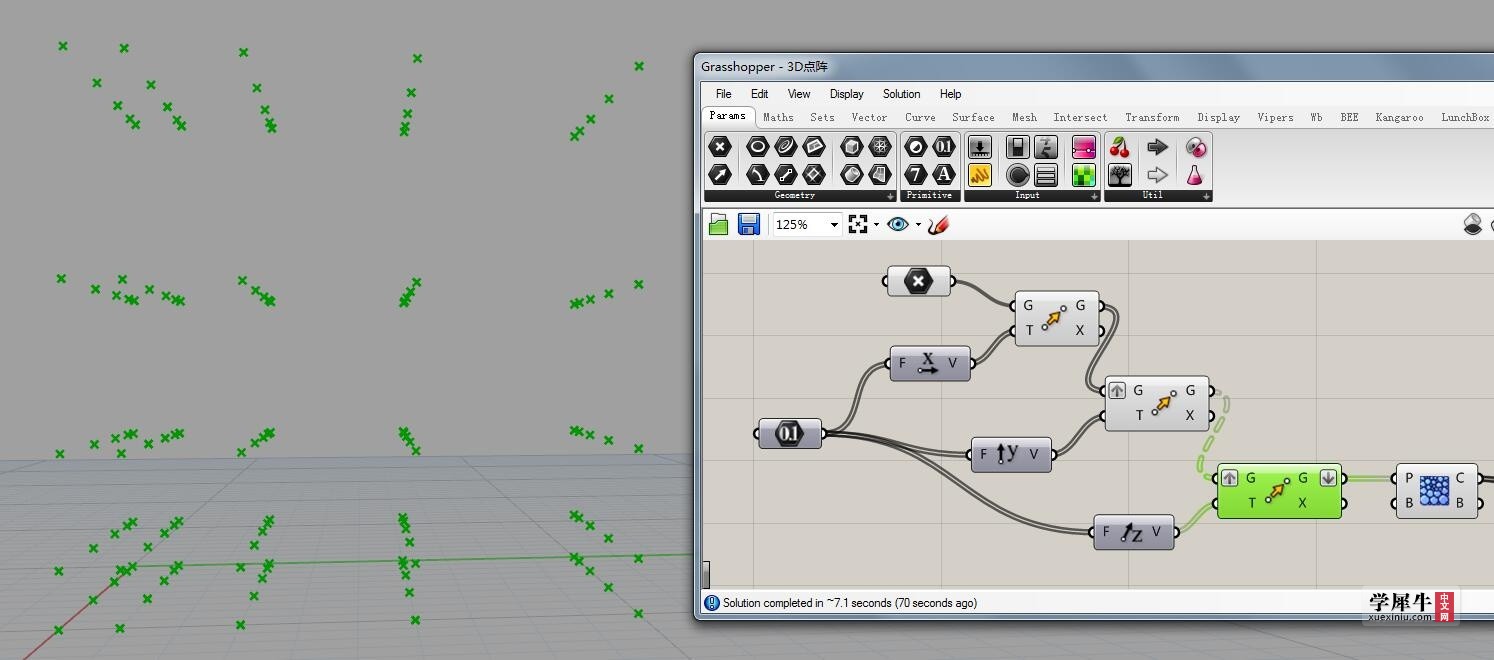Select the Boolean Toggle input icon
This screenshot has width=1494, height=660.
(1018, 147)
